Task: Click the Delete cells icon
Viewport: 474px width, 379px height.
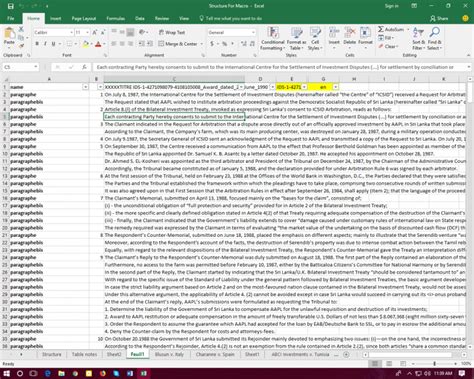Action: pos(350,33)
